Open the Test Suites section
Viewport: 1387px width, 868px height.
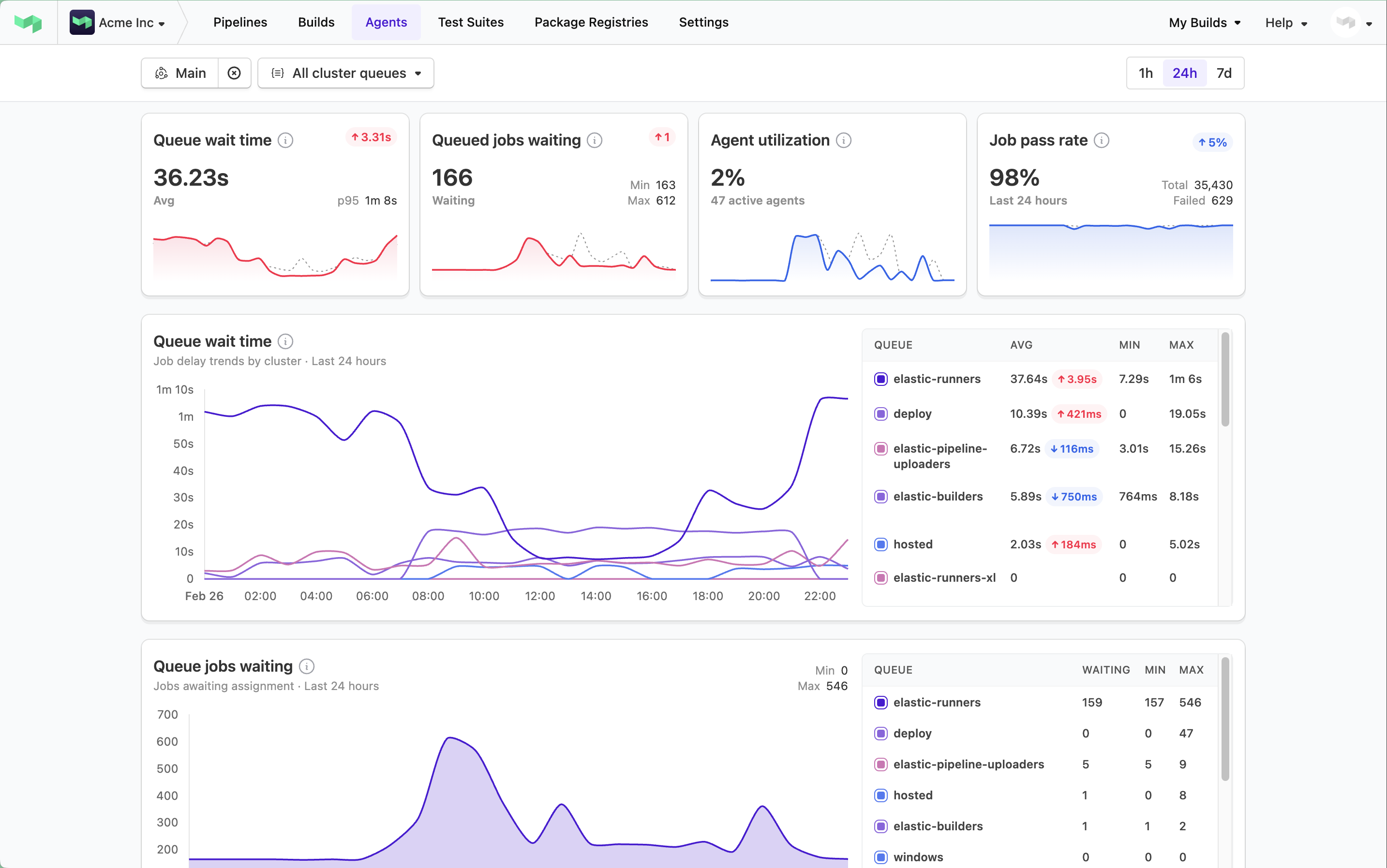pos(470,22)
